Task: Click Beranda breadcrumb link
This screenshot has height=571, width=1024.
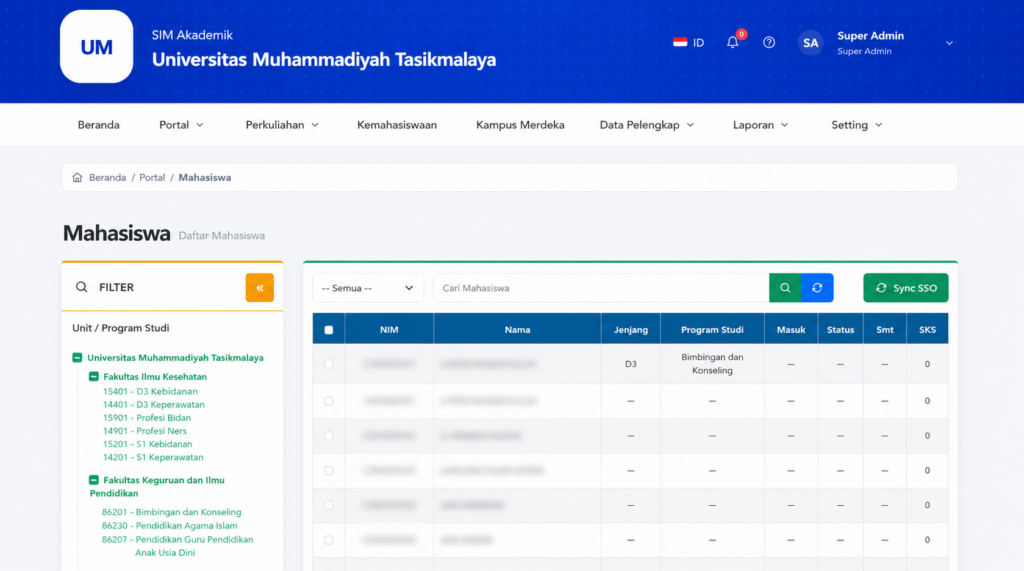Action: [x=107, y=177]
